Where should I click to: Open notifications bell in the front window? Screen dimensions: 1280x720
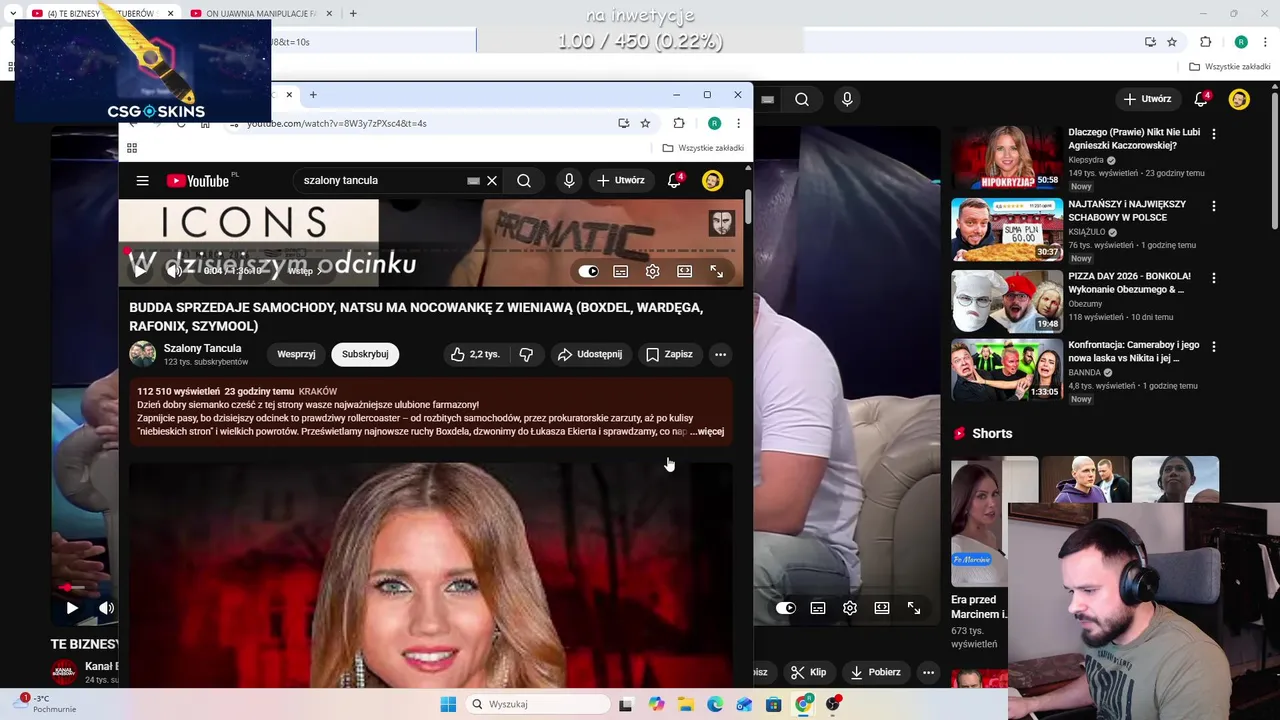point(675,181)
